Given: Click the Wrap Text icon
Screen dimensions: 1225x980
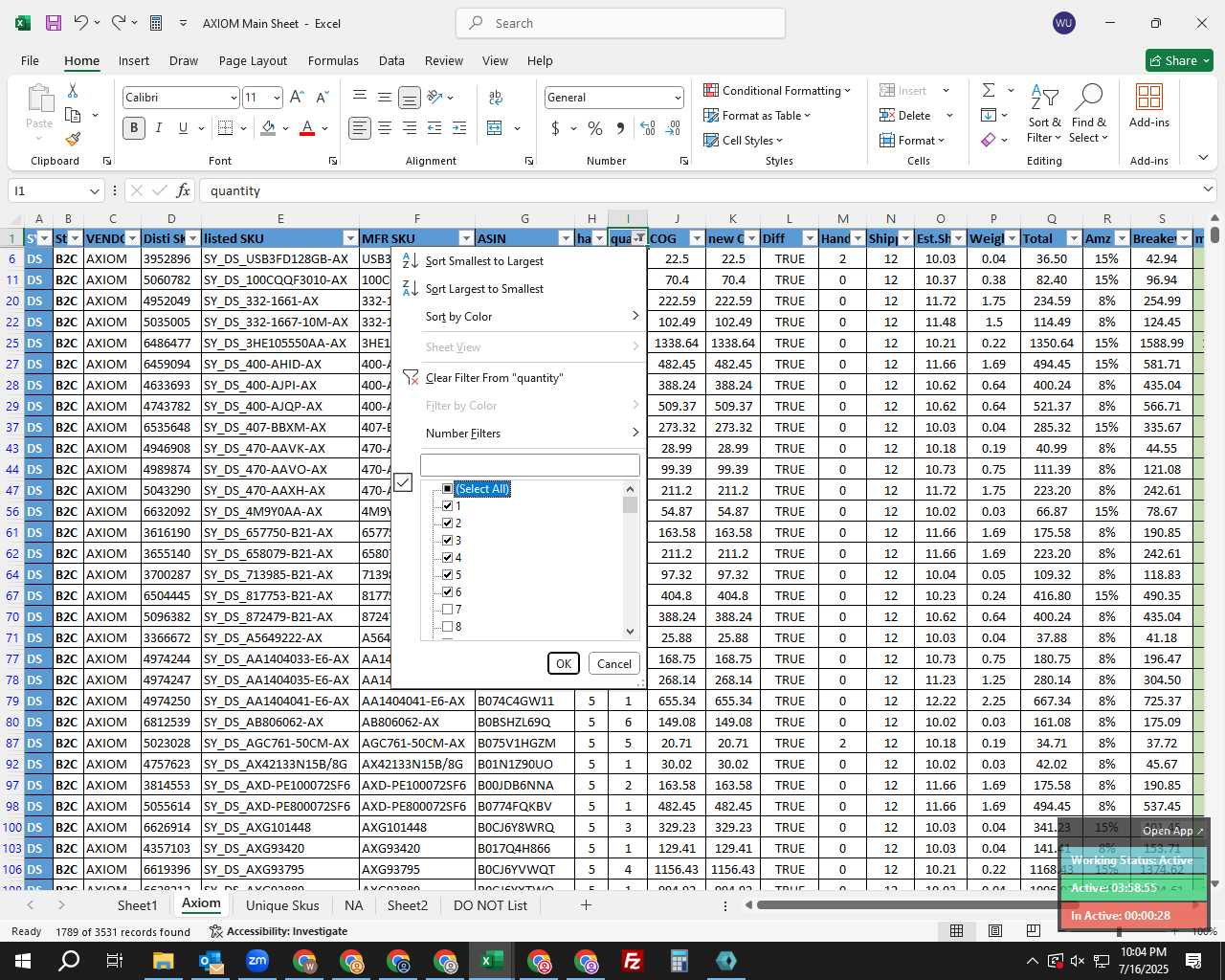Looking at the screenshot, I should pos(496,97).
